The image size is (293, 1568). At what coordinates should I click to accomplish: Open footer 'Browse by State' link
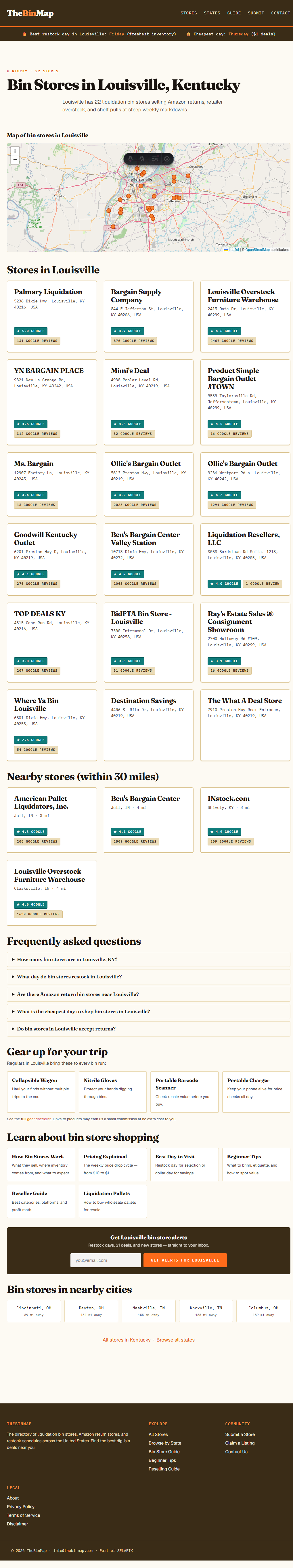165,1443
